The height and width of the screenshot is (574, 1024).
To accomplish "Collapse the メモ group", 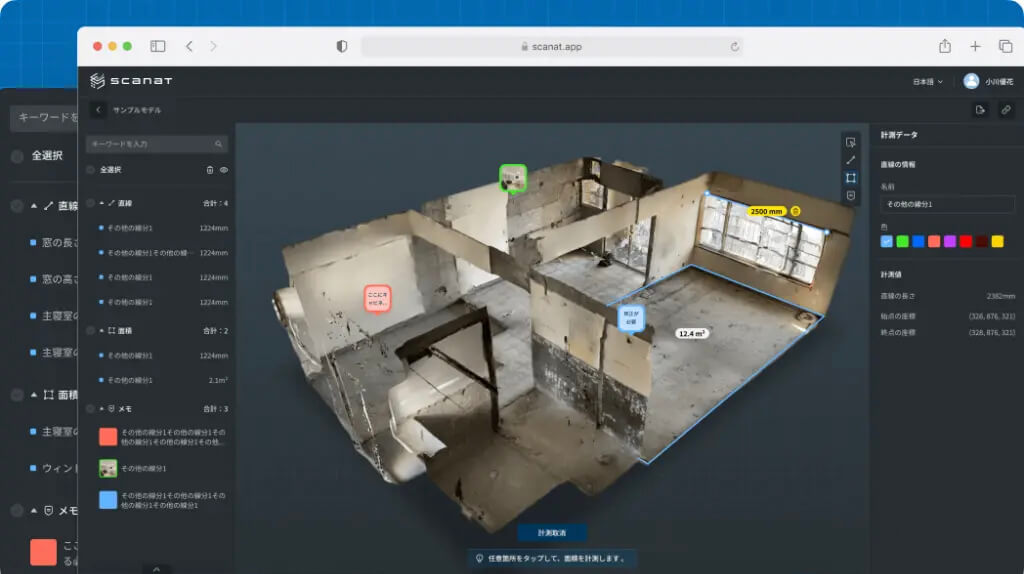I will tap(102, 409).
